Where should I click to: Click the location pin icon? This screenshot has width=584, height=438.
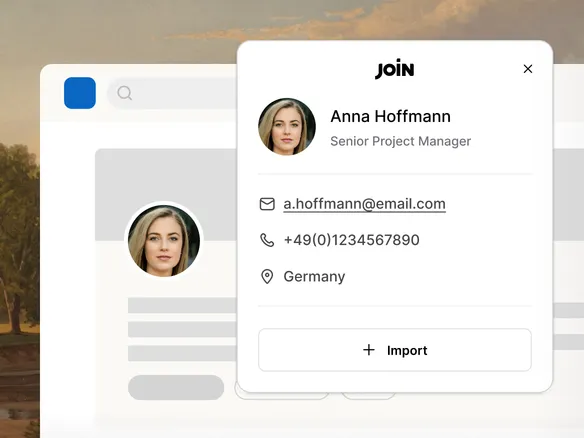(267, 276)
